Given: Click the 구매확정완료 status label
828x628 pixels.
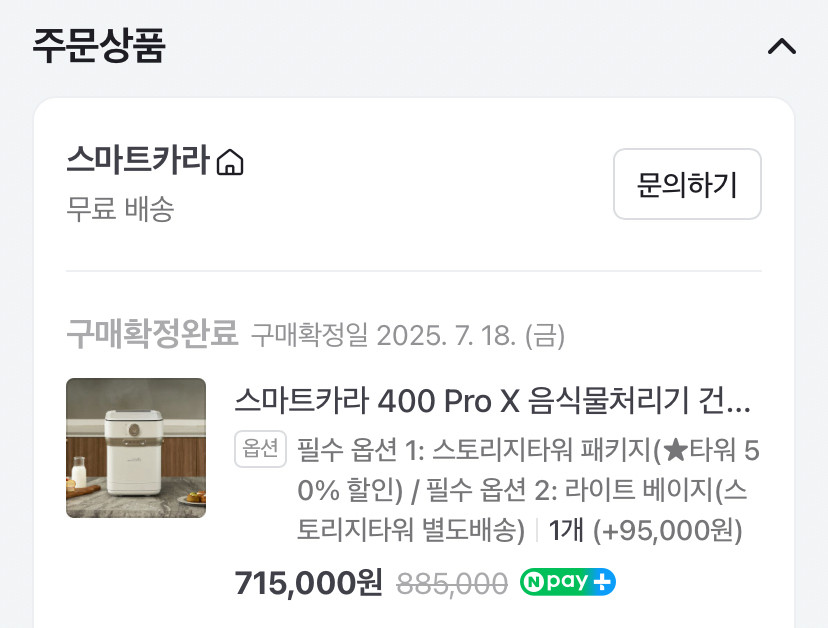Looking at the screenshot, I should coord(152,334).
